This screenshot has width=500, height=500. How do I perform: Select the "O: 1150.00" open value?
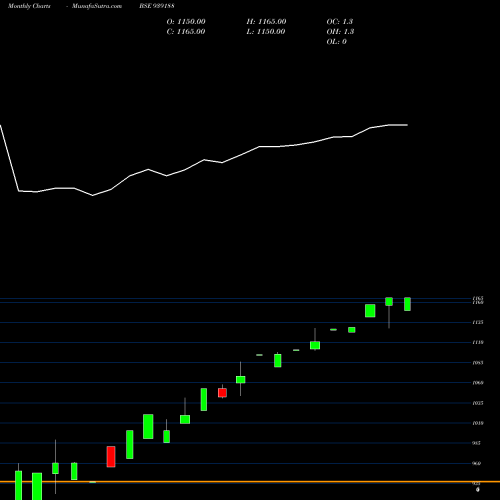[186, 22]
